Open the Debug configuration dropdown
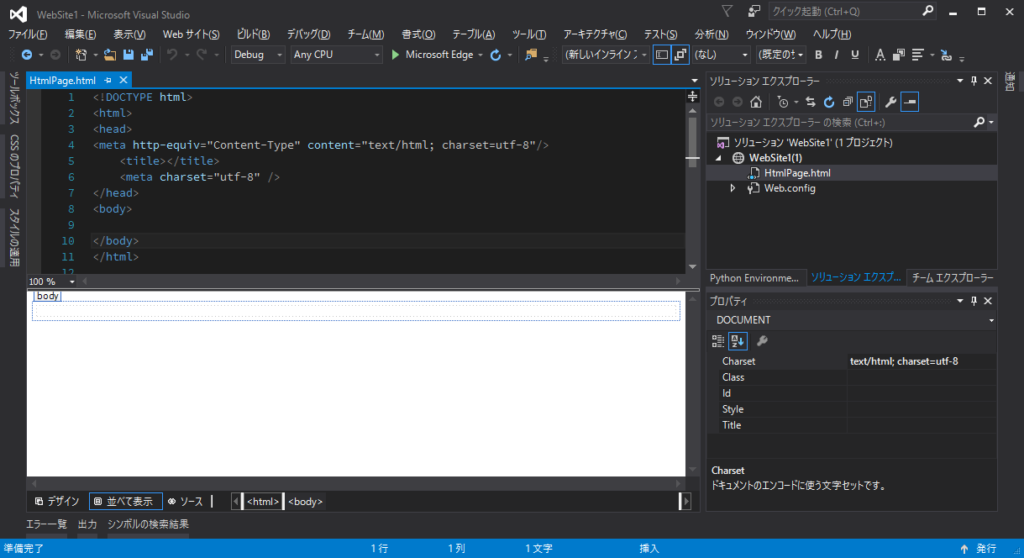Image resolution: width=1024 pixels, height=558 pixels. click(x=258, y=55)
